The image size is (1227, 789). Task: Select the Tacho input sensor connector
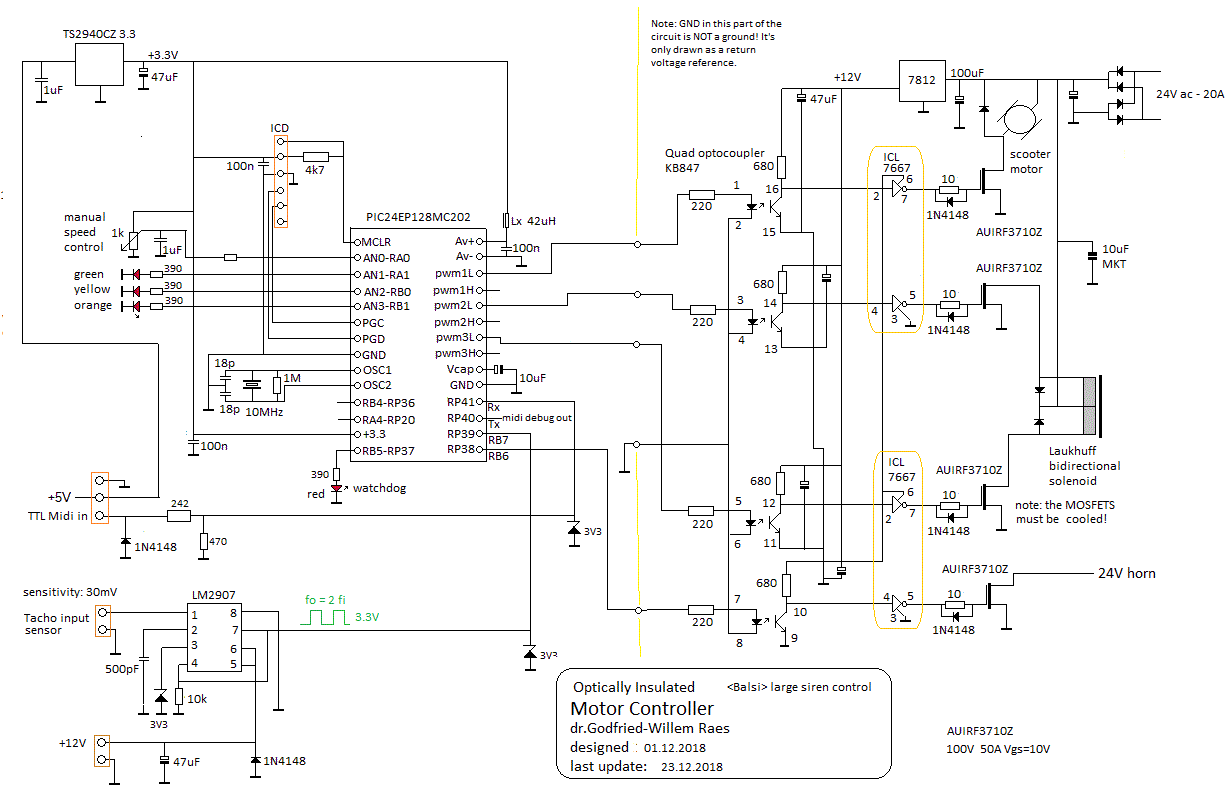101,623
